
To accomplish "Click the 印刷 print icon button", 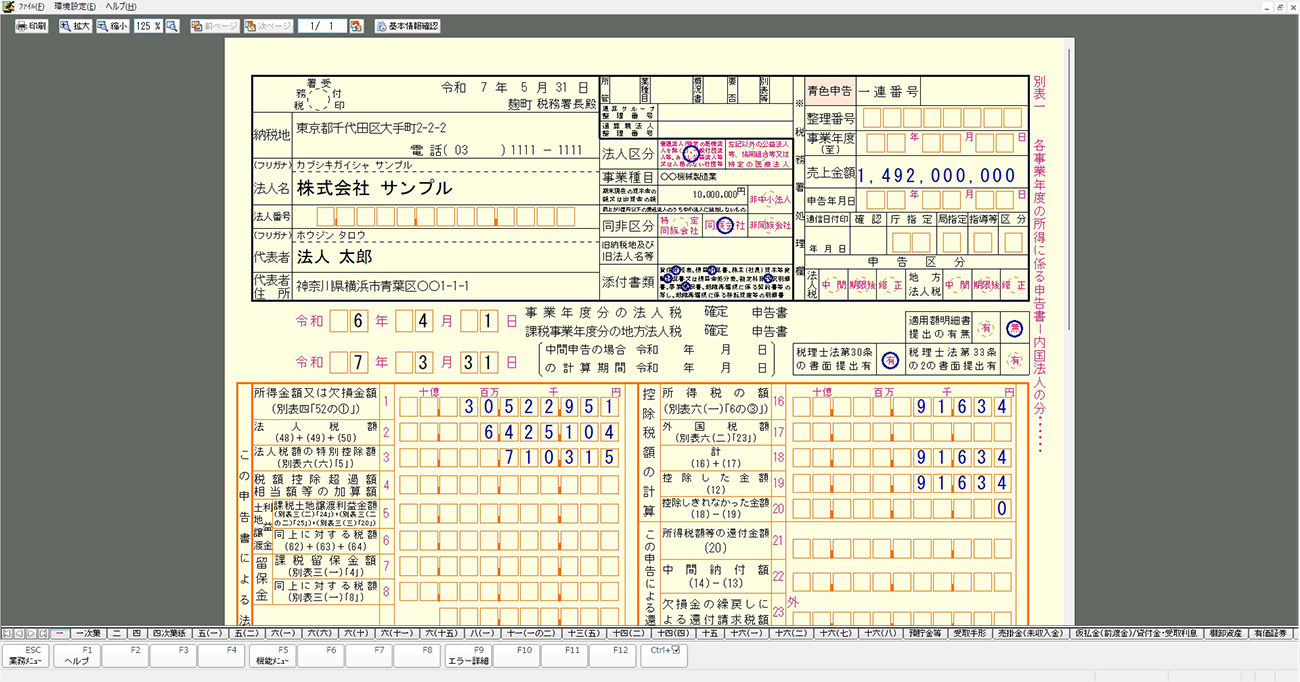I will coord(31,26).
